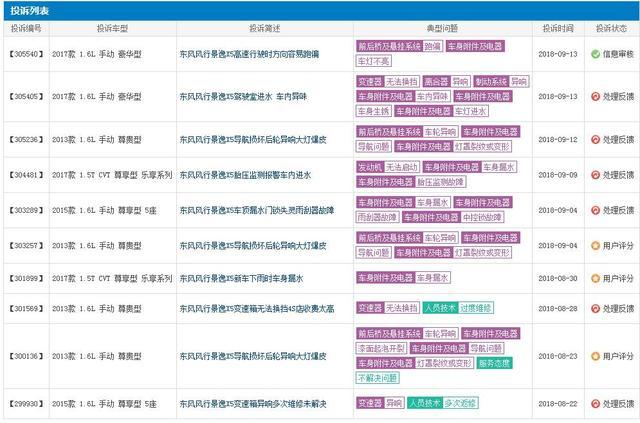Click red status icon in row 299930

(596, 404)
